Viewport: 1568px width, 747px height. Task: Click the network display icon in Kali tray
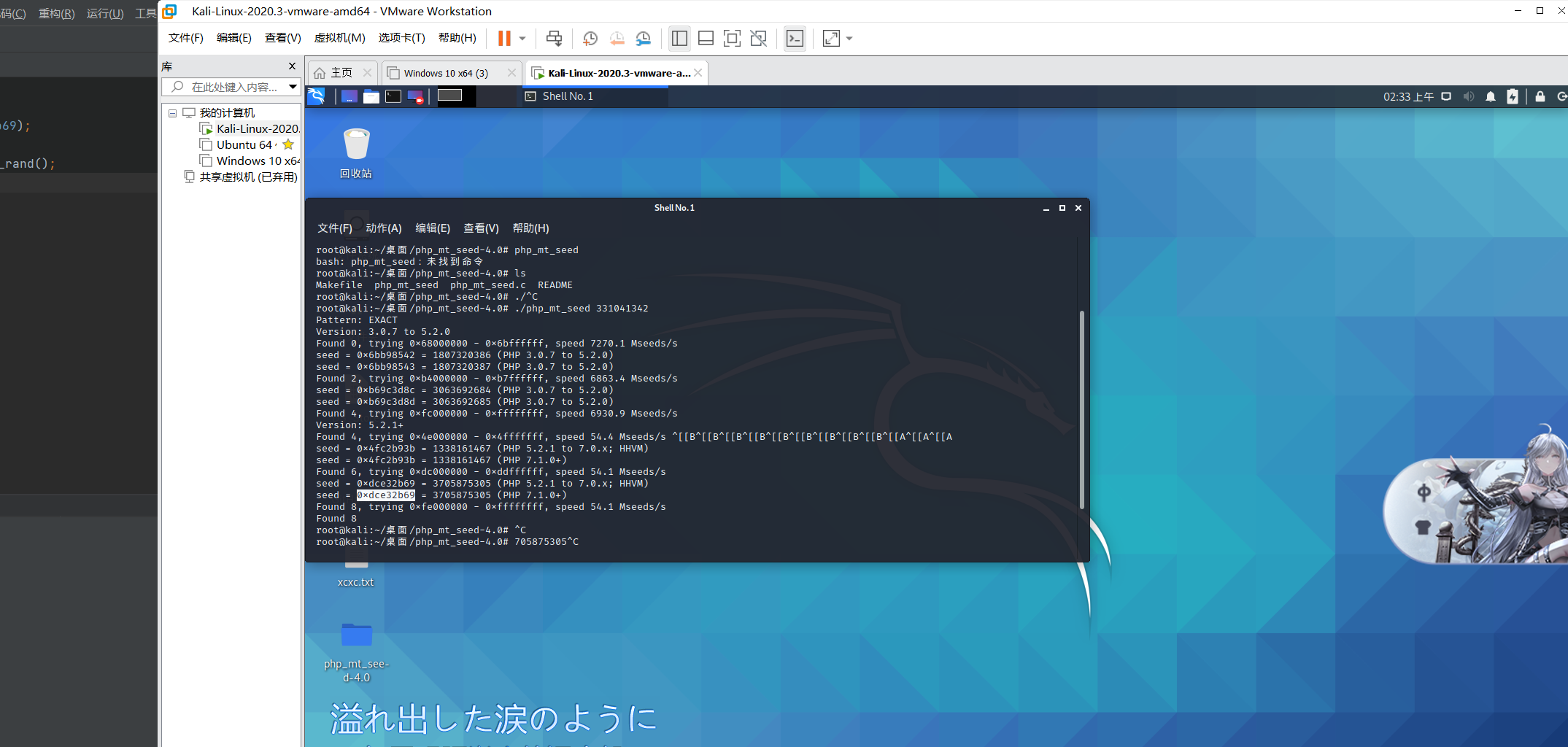(1446, 96)
